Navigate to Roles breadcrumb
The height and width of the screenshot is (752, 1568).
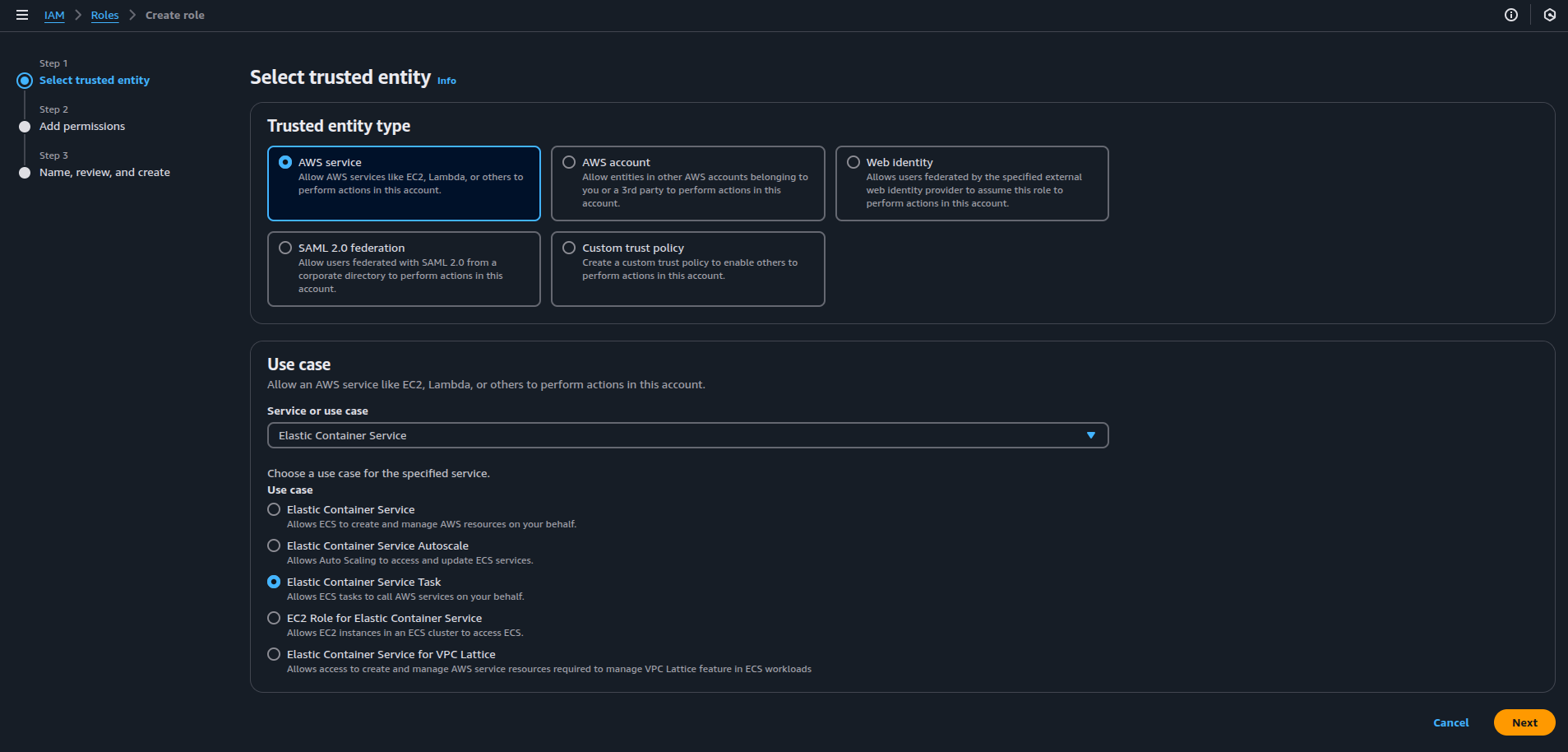click(x=104, y=15)
